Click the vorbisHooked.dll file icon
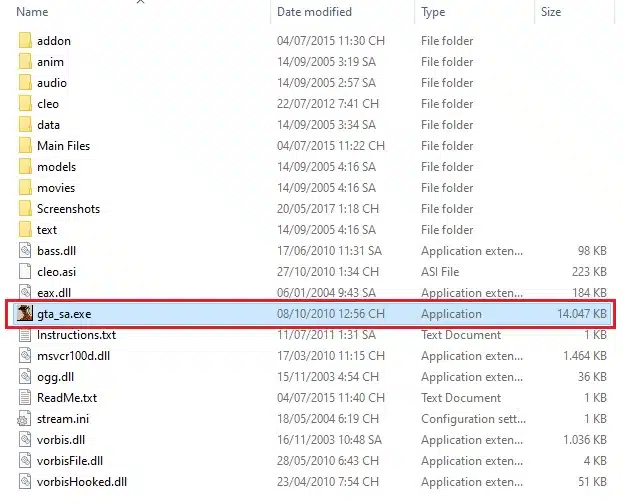 pyautogui.click(x=25, y=482)
